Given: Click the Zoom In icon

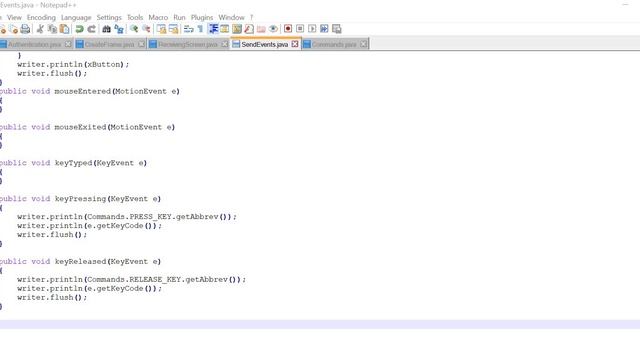Looking at the screenshot, I should coord(134,29).
